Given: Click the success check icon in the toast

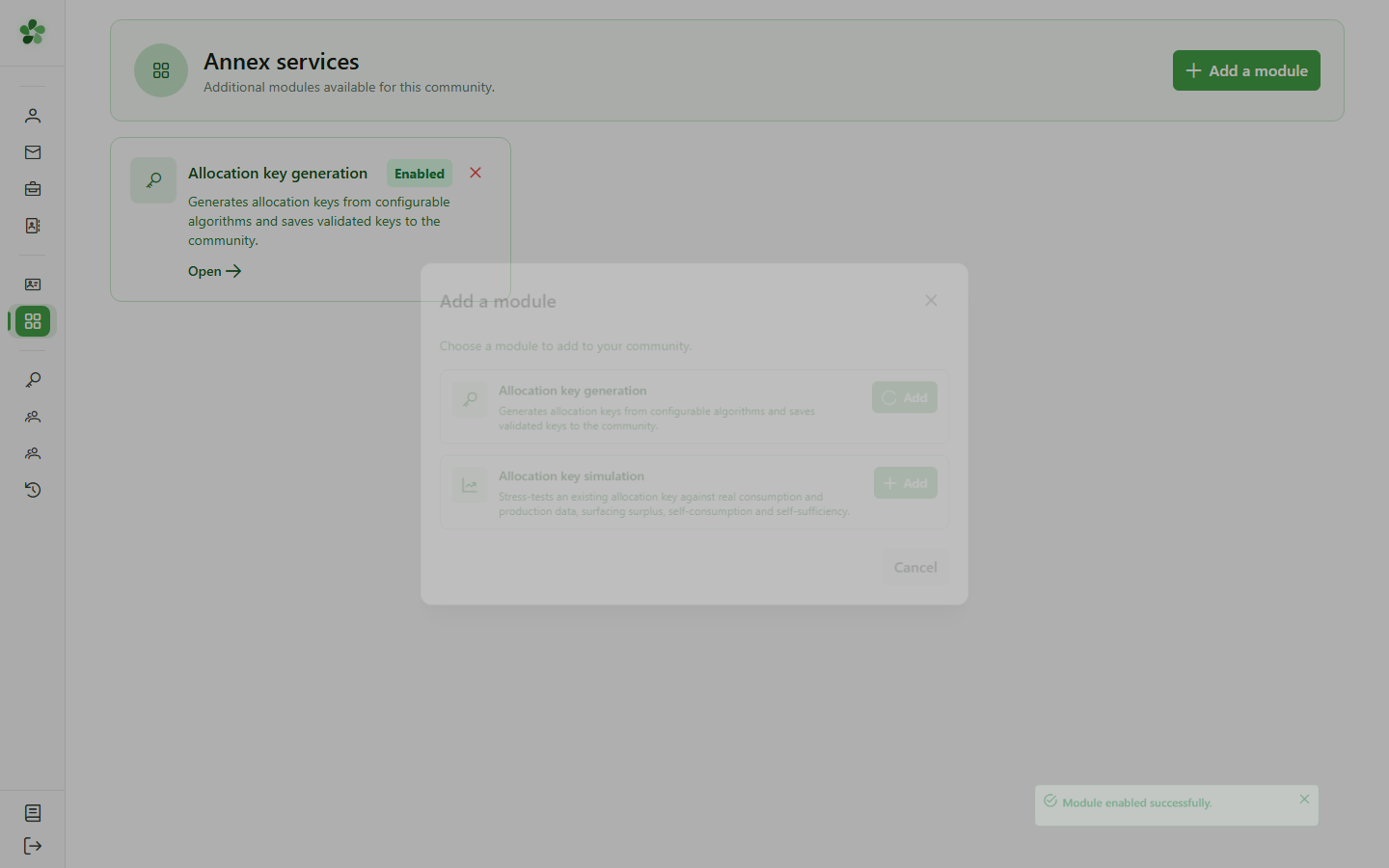Looking at the screenshot, I should [x=1050, y=801].
